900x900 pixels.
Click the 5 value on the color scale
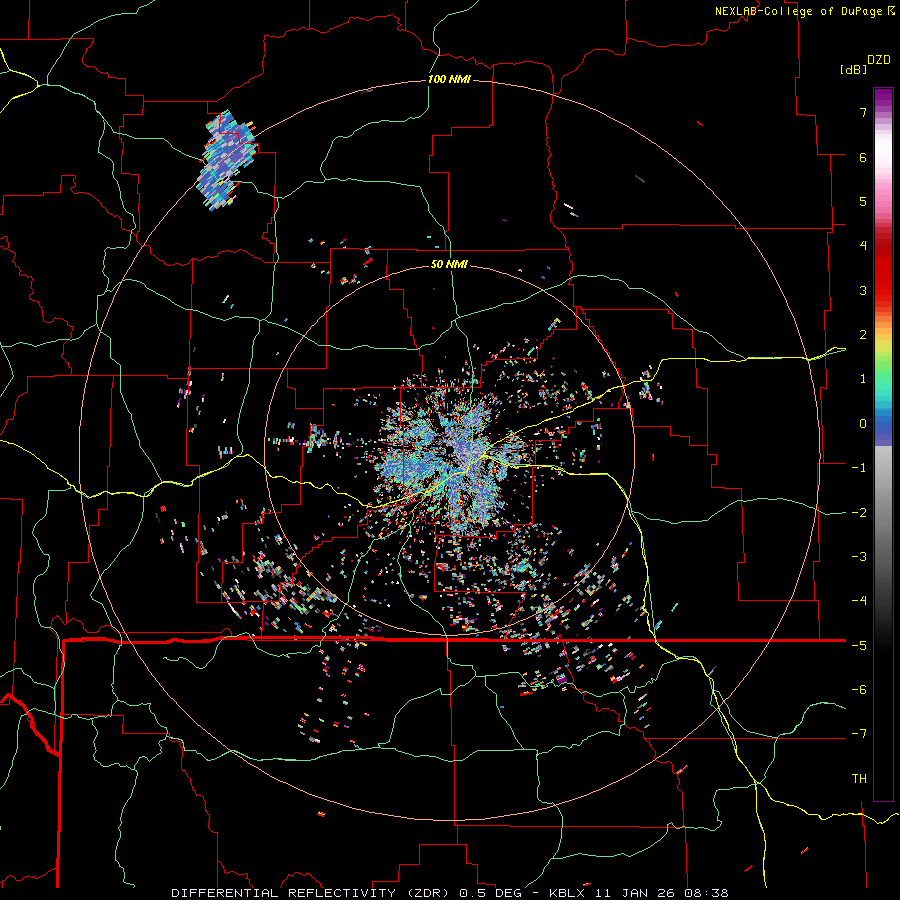point(863,201)
